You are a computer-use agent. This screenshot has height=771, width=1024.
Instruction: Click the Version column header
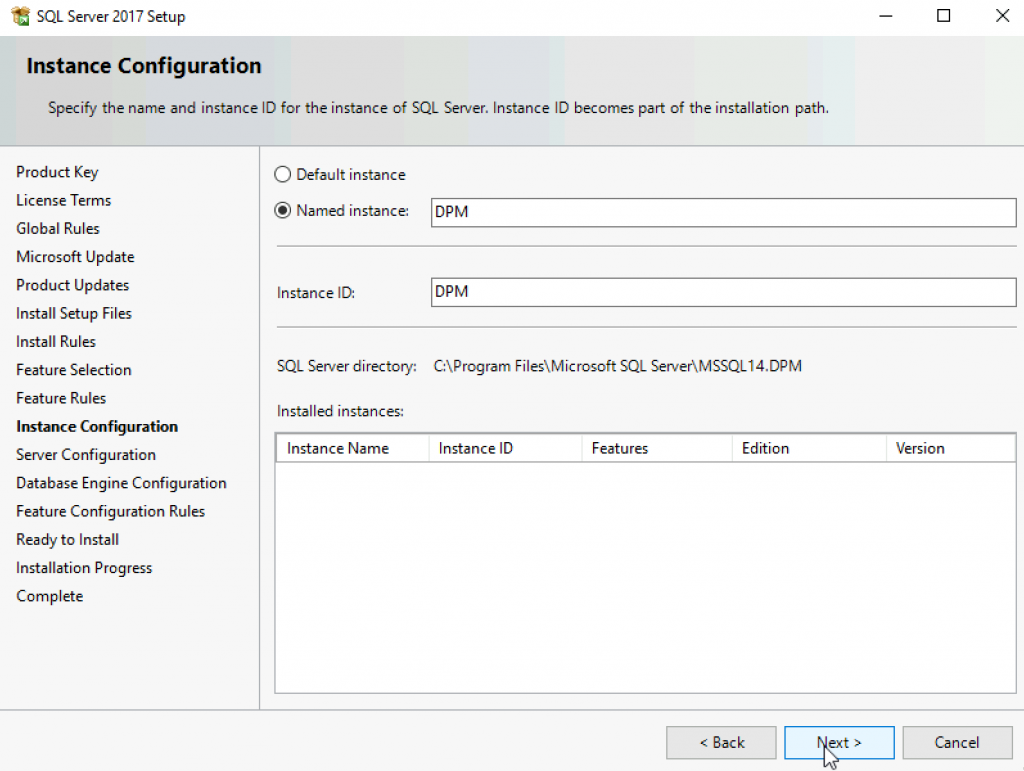tap(951, 448)
